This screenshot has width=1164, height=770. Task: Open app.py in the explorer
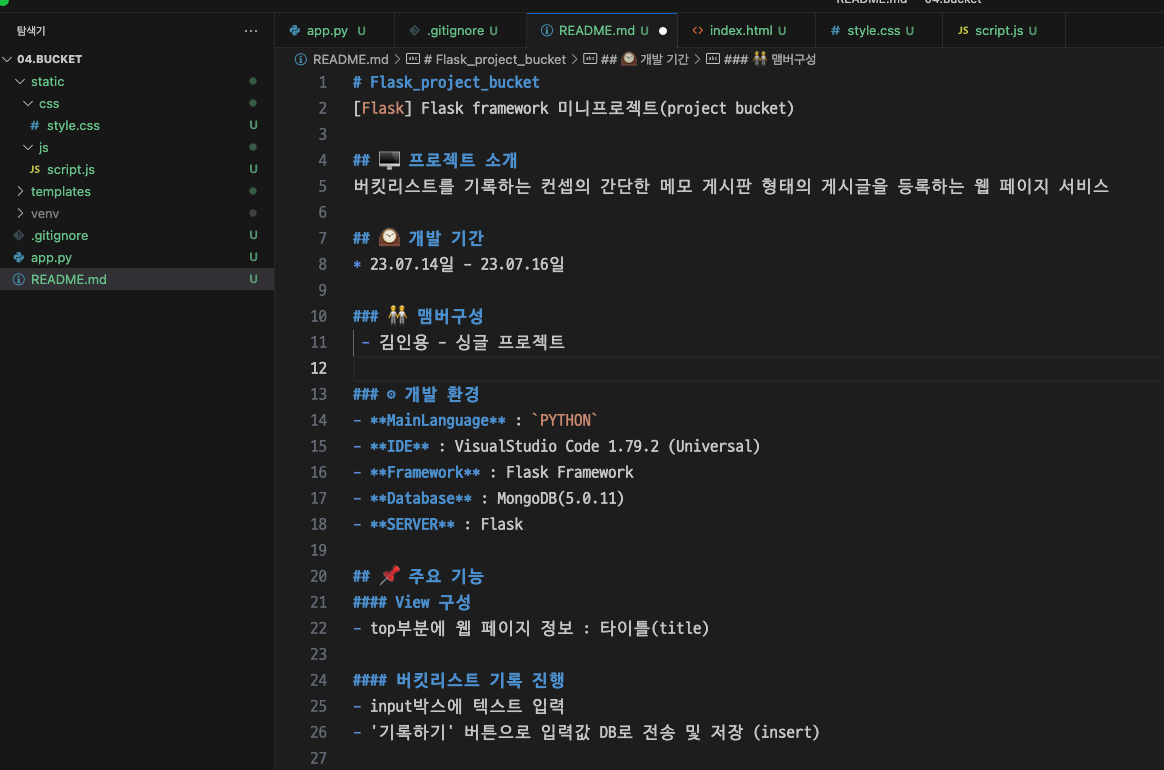[137, 257]
